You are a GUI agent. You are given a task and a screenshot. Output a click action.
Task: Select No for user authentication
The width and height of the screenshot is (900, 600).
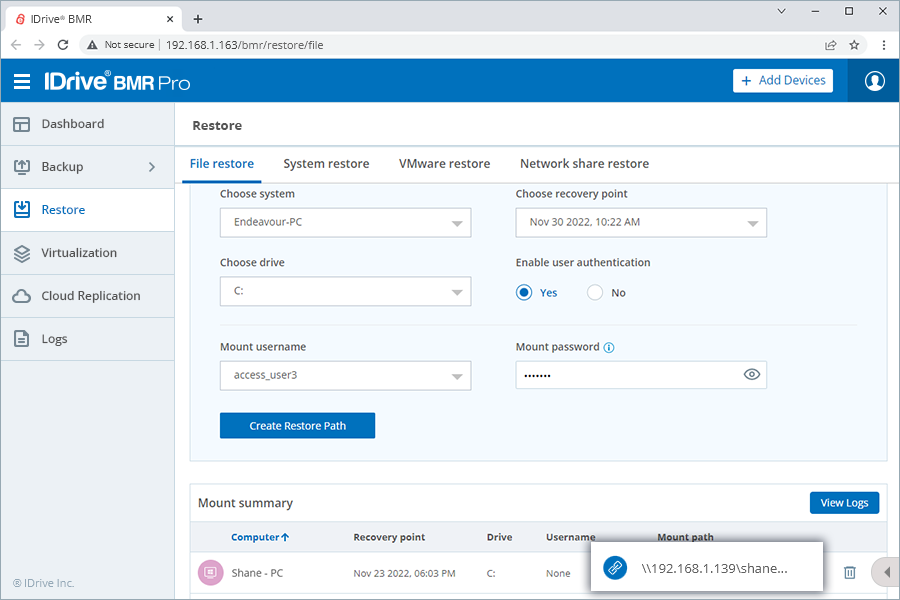(x=595, y=293)
